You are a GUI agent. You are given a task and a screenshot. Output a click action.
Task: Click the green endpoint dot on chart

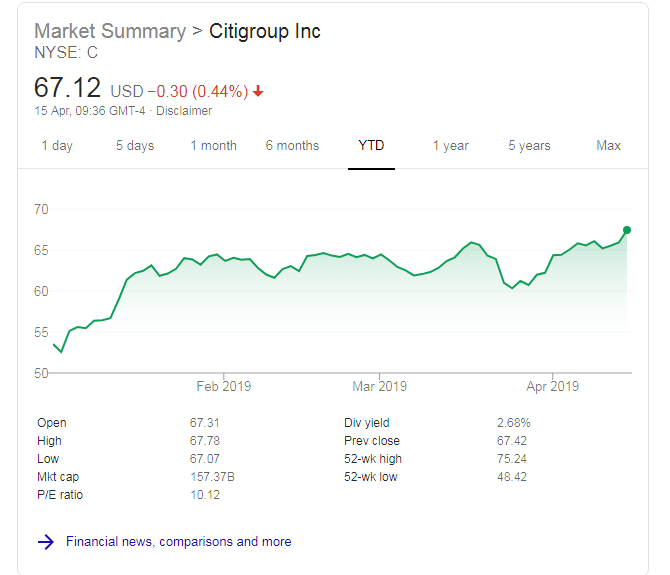click(627, 230)
